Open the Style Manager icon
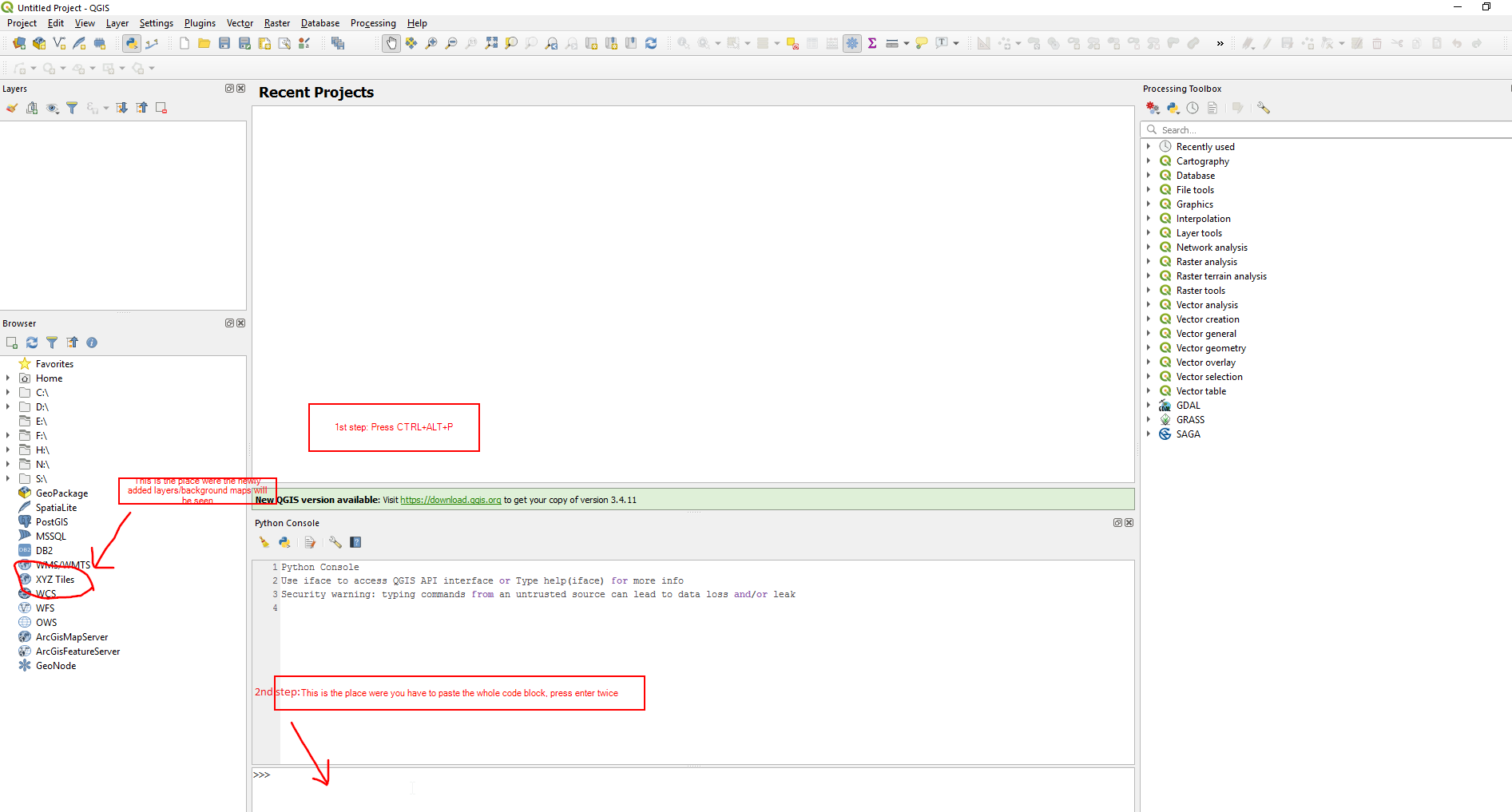This screenshot has height=812, width=1512. click(x=304, y=43)
